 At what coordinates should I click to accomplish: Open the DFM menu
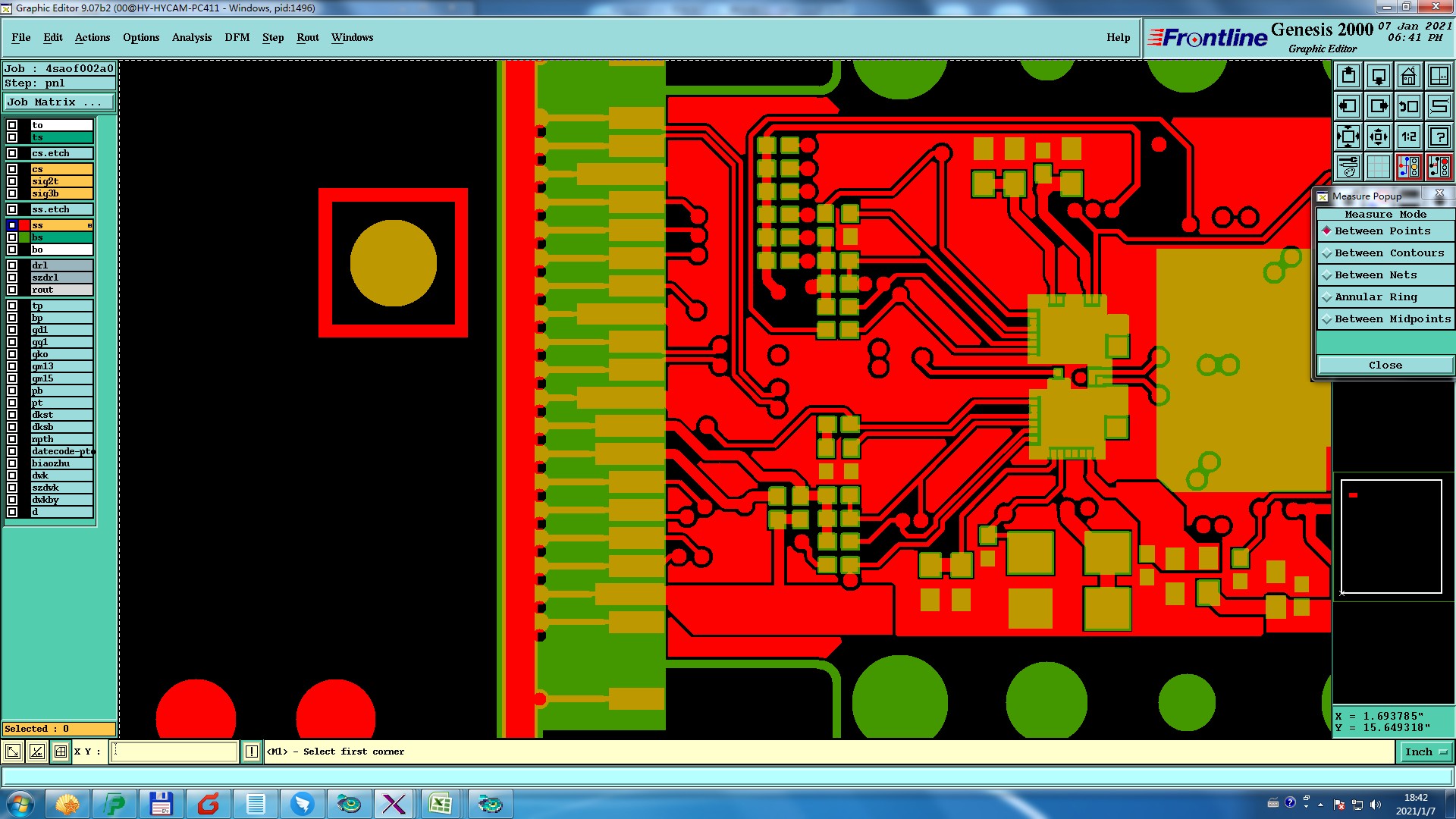[237, 37]
